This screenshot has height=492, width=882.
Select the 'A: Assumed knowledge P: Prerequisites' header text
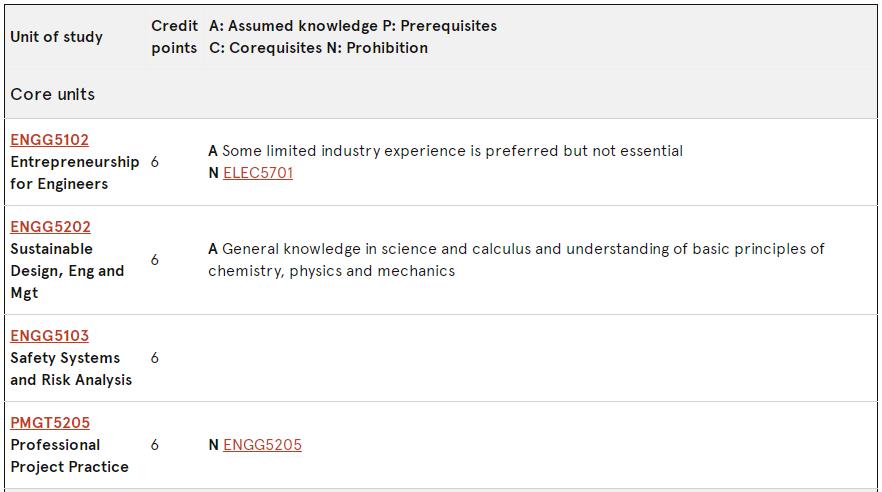(353, 26)
